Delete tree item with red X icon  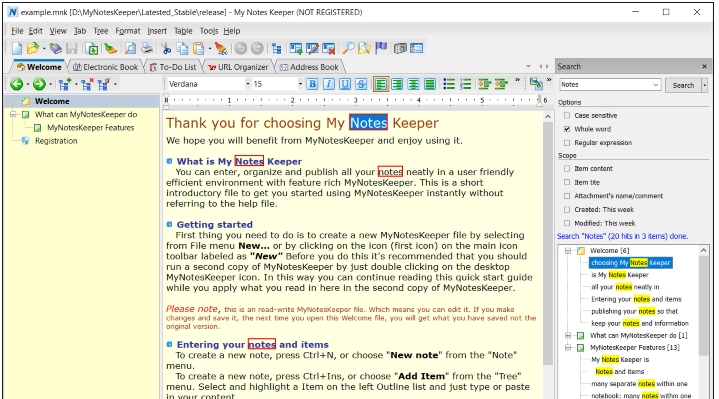click(87, 84)
